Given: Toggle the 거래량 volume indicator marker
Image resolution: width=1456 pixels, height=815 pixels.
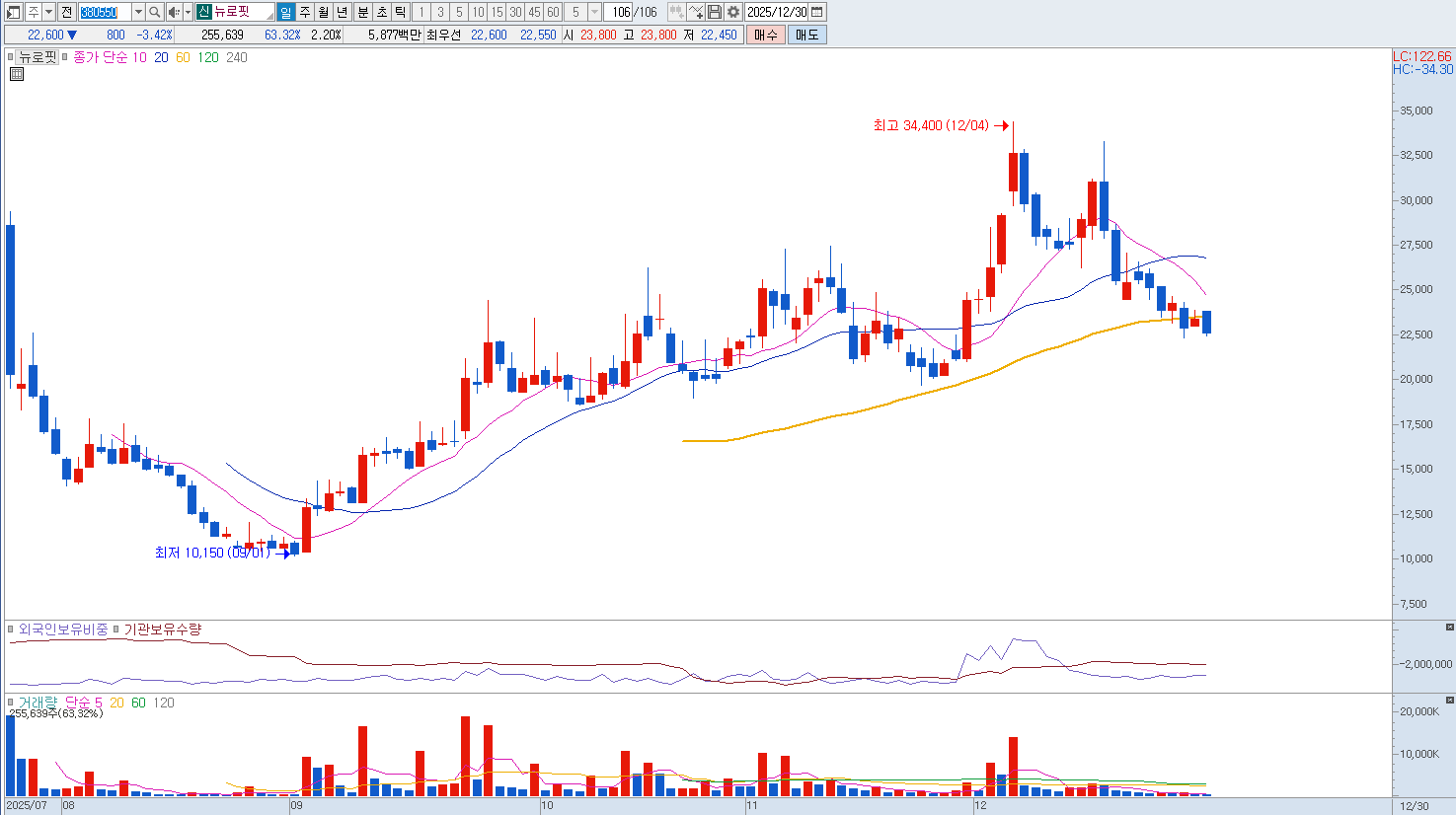Looking at the screenshot, I should pyautogui.click(x=11, y=703).
